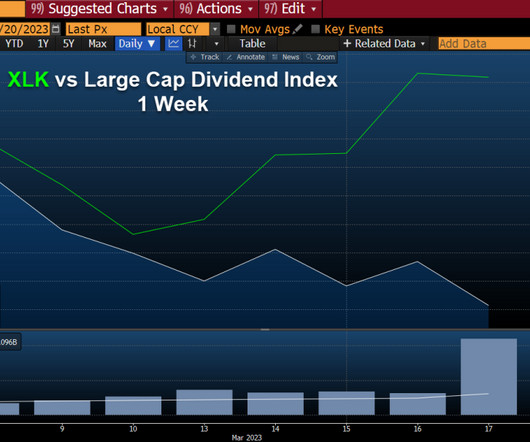530x442 pixels.
Task: Click the volume bar for March 10
Action: pyautogui.click(x=133, y=406)
